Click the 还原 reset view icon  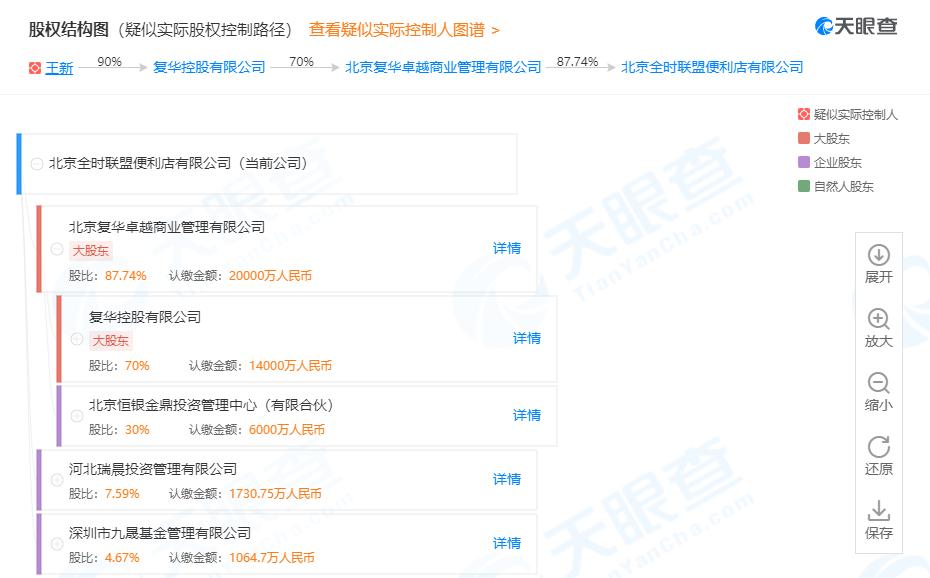[x=878, y=447]
